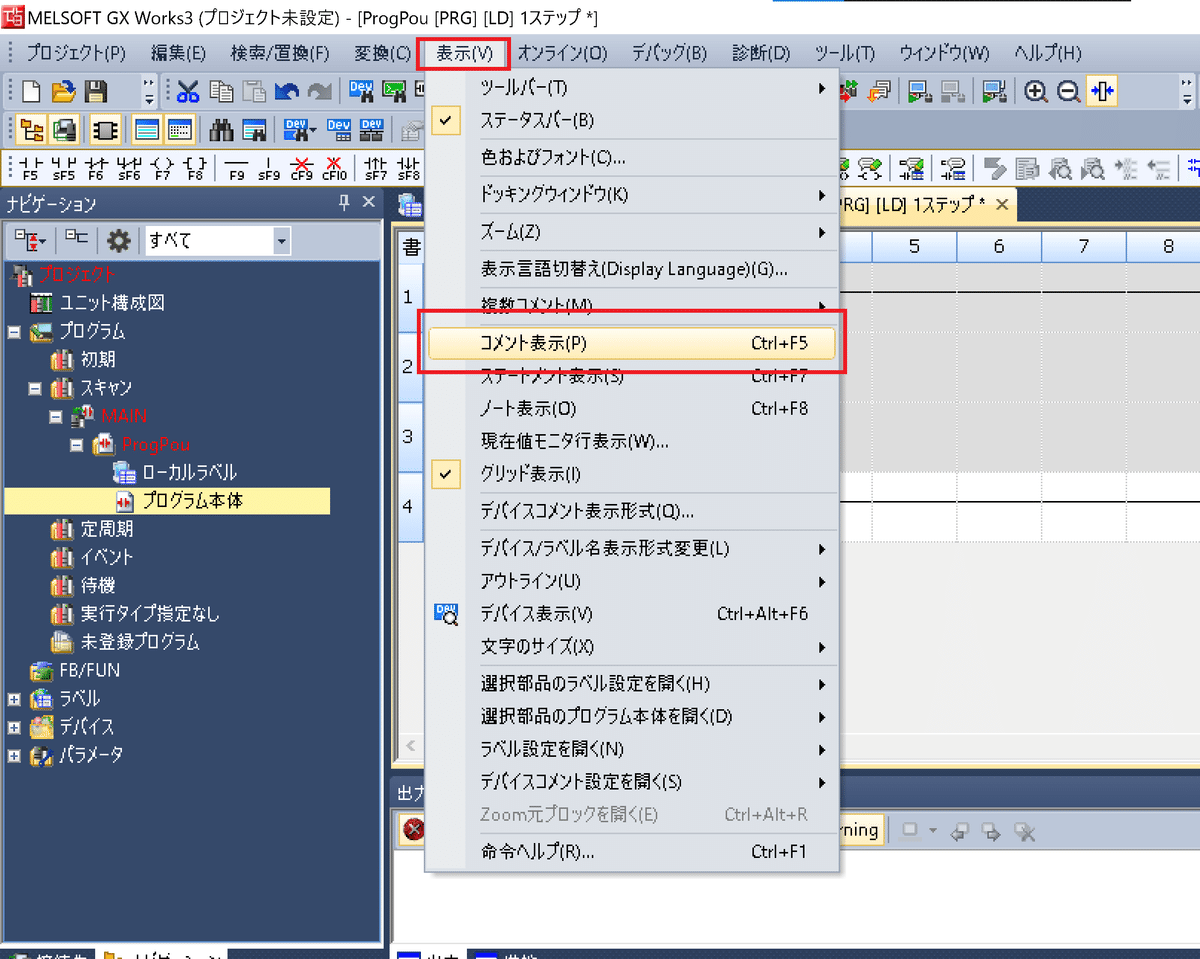Insert close contact F6 icon
This screenshot has height=959, width=1200.
[96, 167]
